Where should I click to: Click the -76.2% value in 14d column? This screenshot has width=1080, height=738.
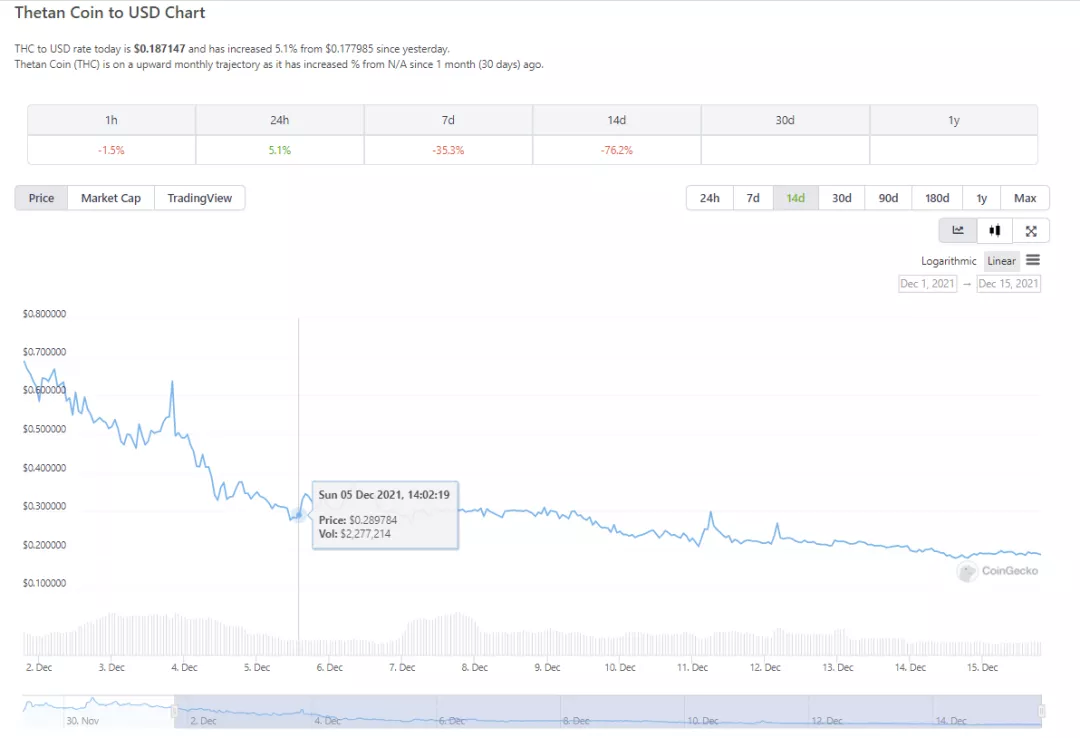pyautogui.click(x=616, y=150)
